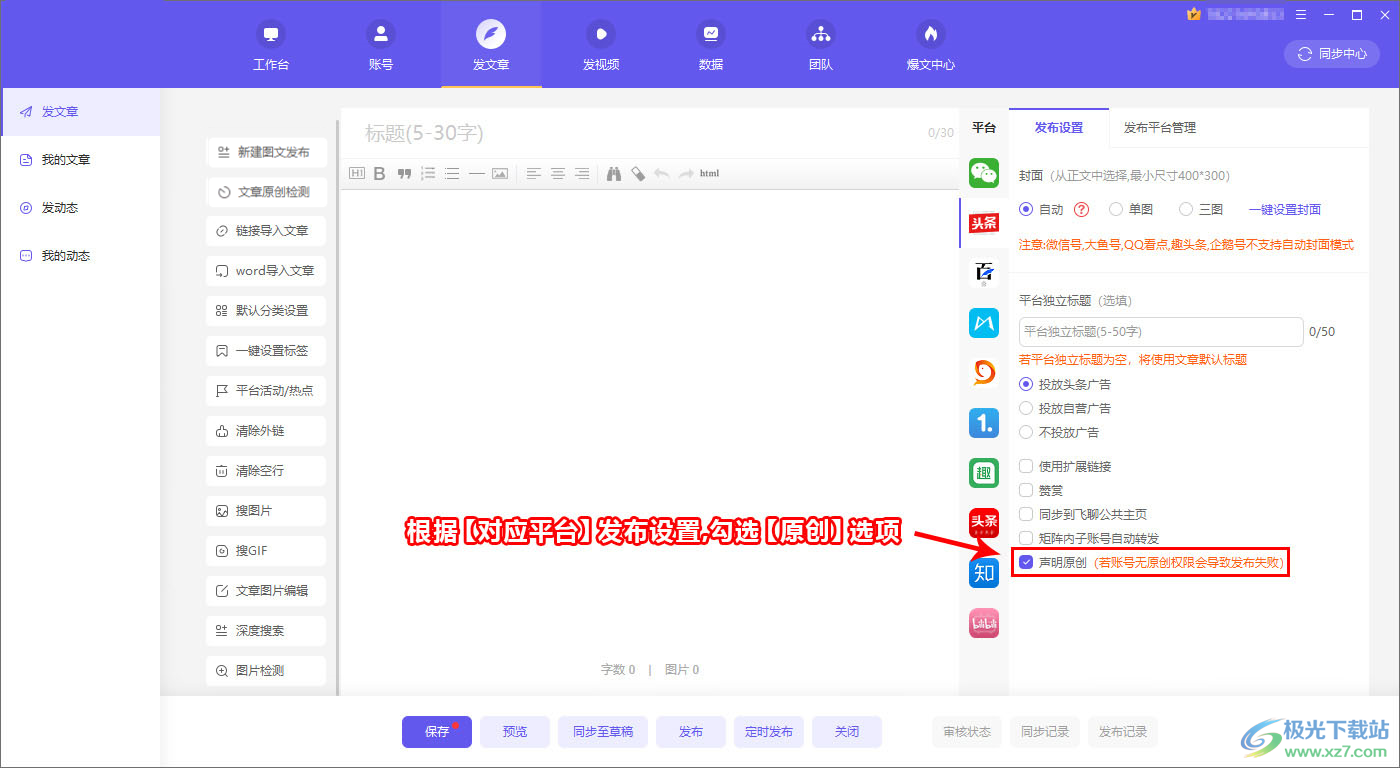Screen dimensions: 1400x768
Task: Insert a blockquote
Action: tap(404, 173)
